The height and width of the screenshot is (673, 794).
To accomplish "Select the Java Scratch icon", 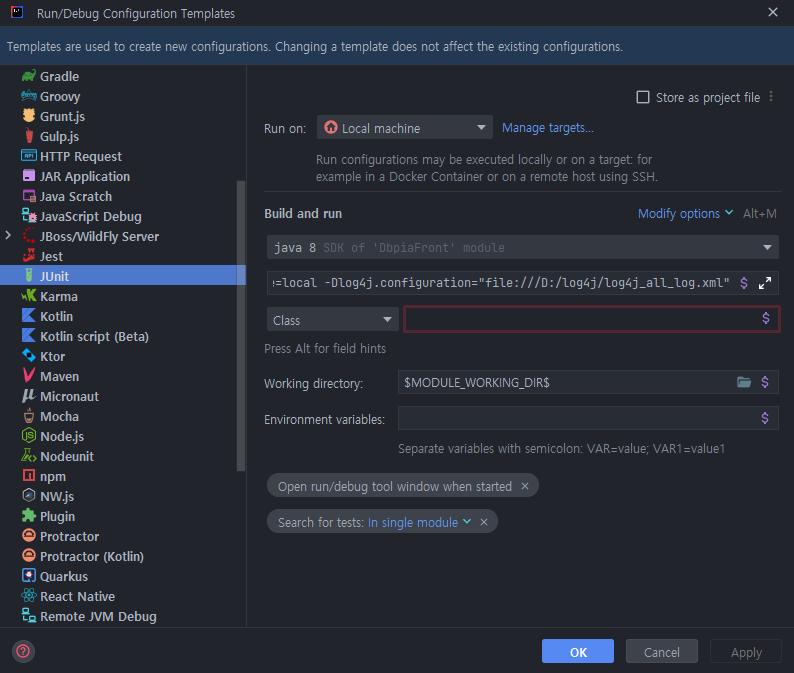I will tap(29, 196).
